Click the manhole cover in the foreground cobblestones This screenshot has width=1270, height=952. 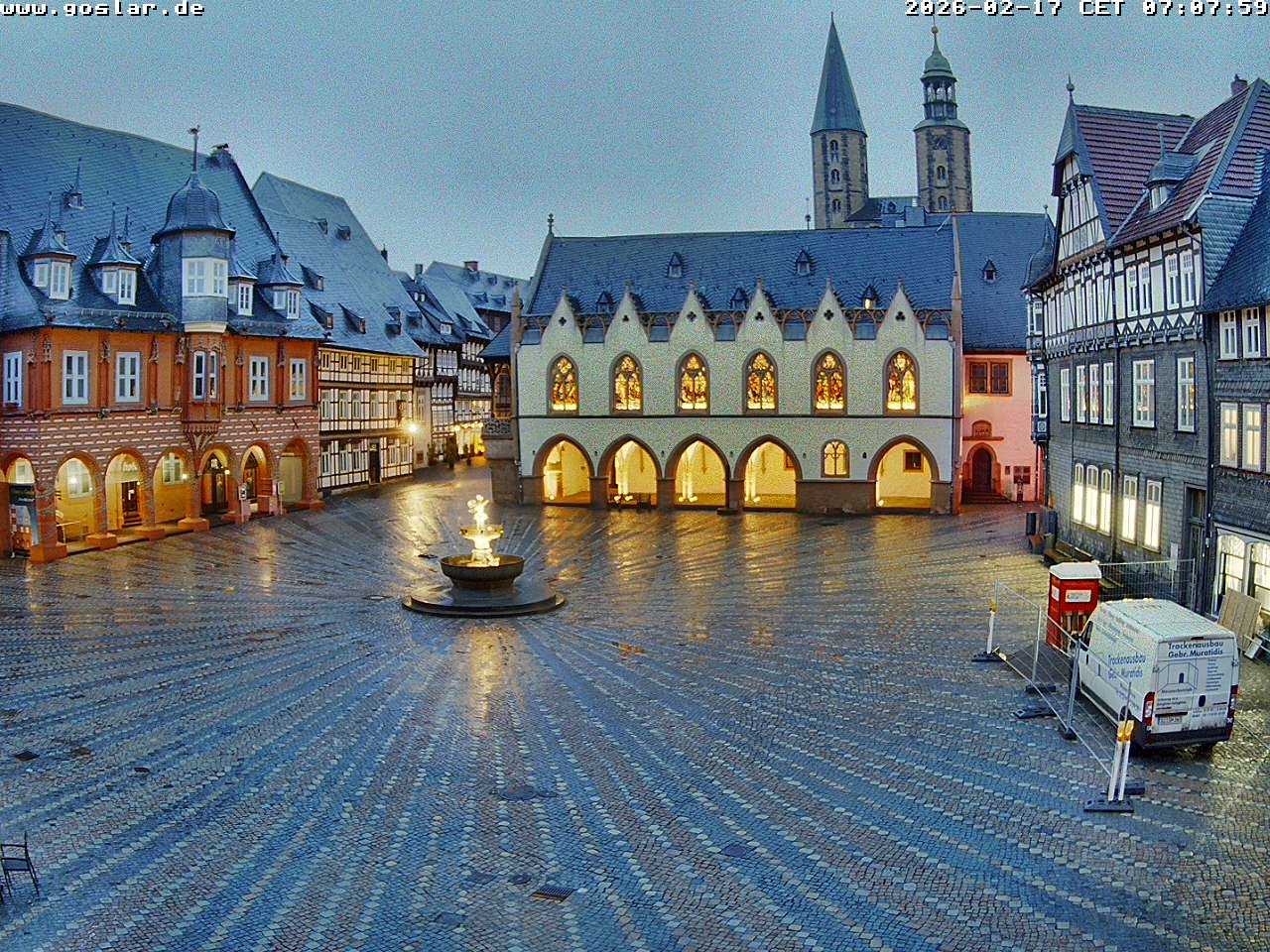pyautogui.click(x=521, y=878)
